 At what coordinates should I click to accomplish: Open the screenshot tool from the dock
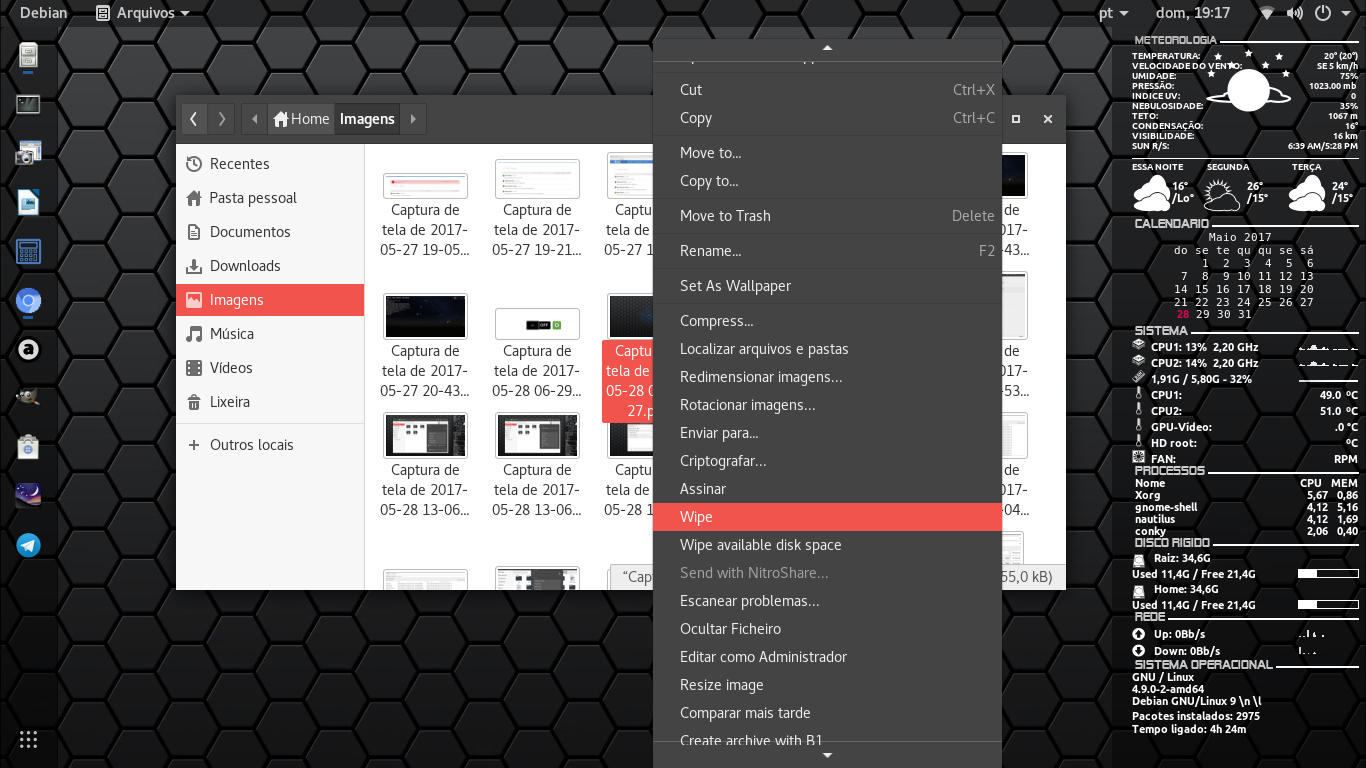(x=28, y=152)
